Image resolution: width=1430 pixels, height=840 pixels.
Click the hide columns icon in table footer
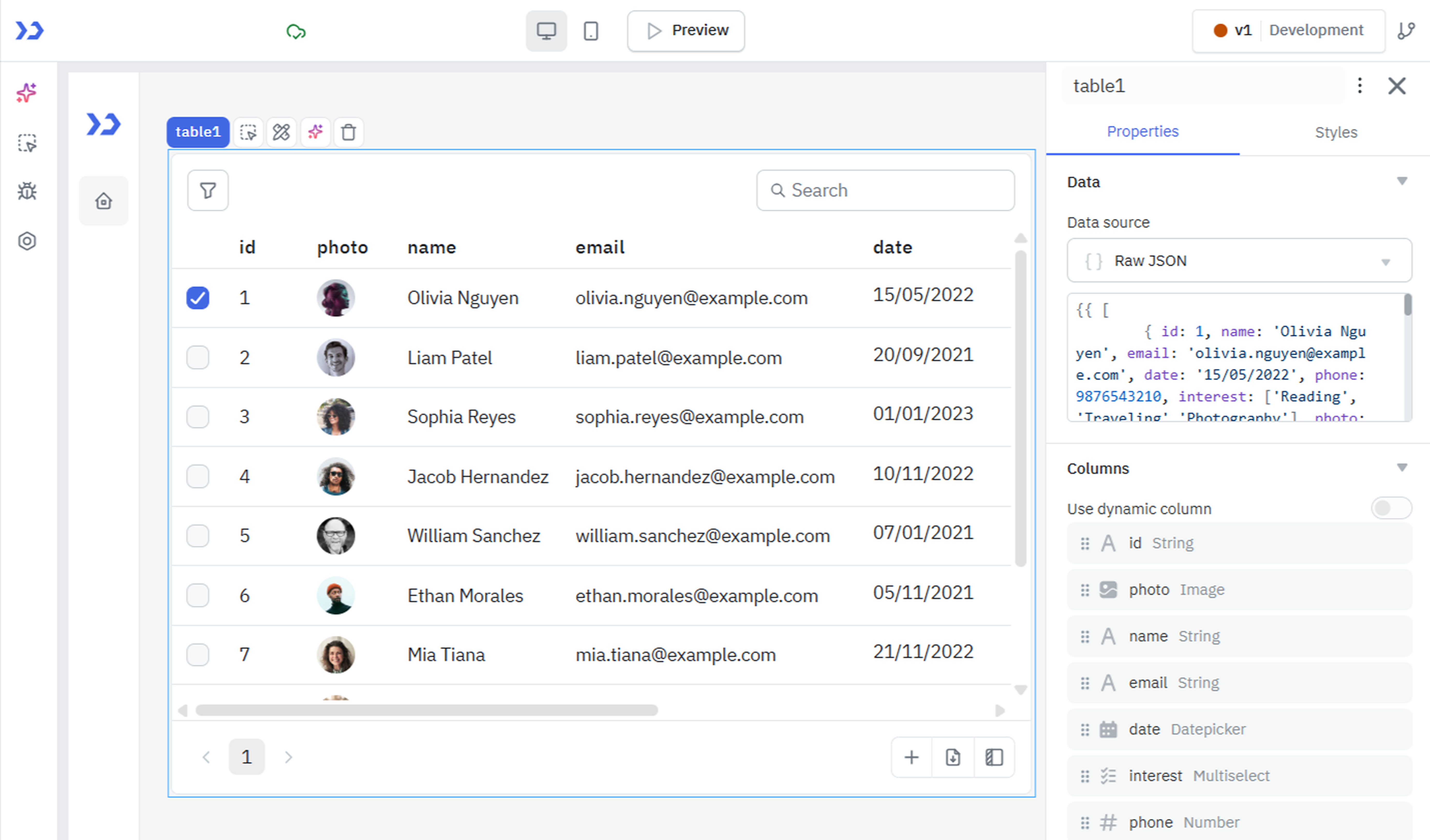994,757
